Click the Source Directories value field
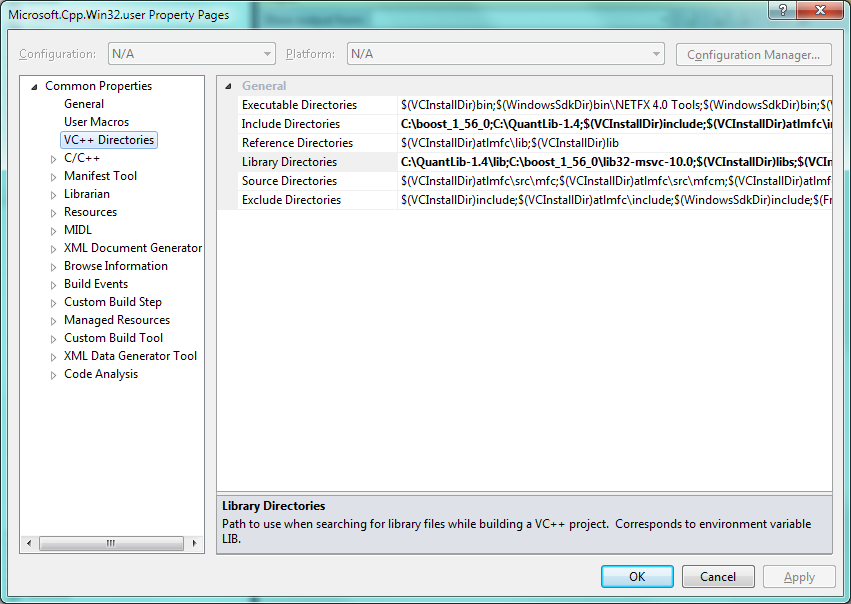 (x=614, y=181)
